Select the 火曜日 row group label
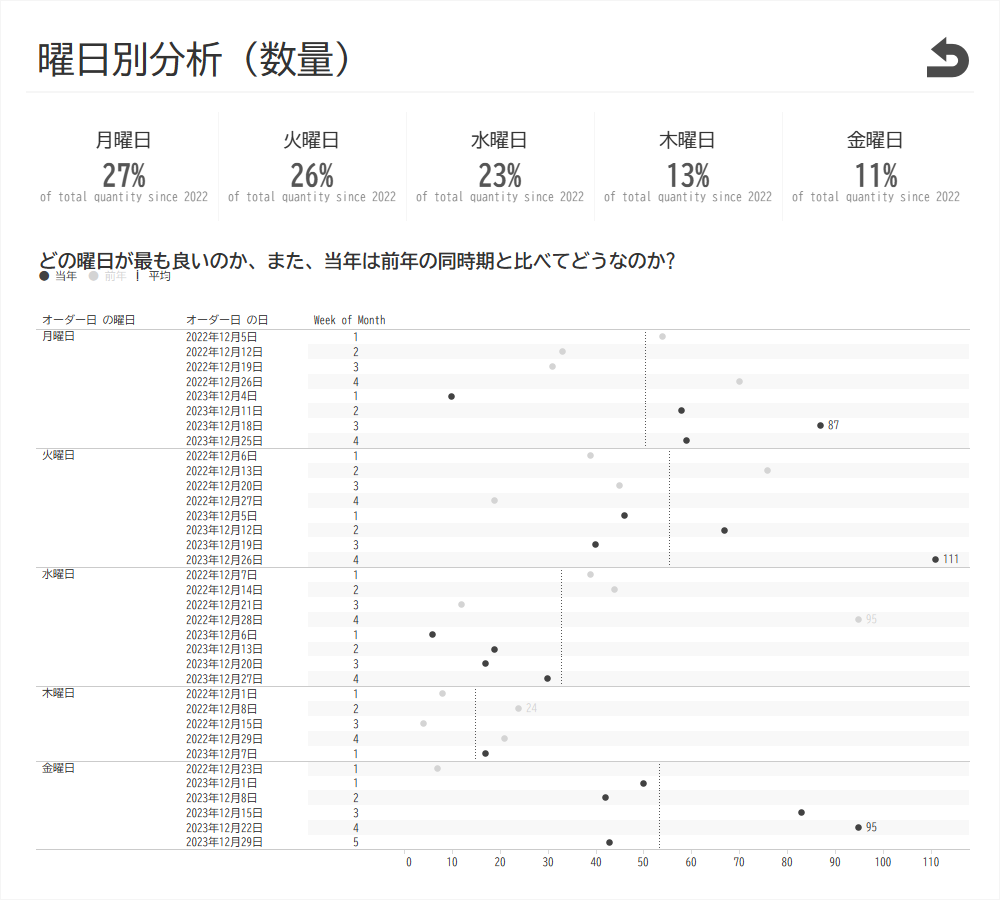 pyautogui.click(x=58, y=455)
